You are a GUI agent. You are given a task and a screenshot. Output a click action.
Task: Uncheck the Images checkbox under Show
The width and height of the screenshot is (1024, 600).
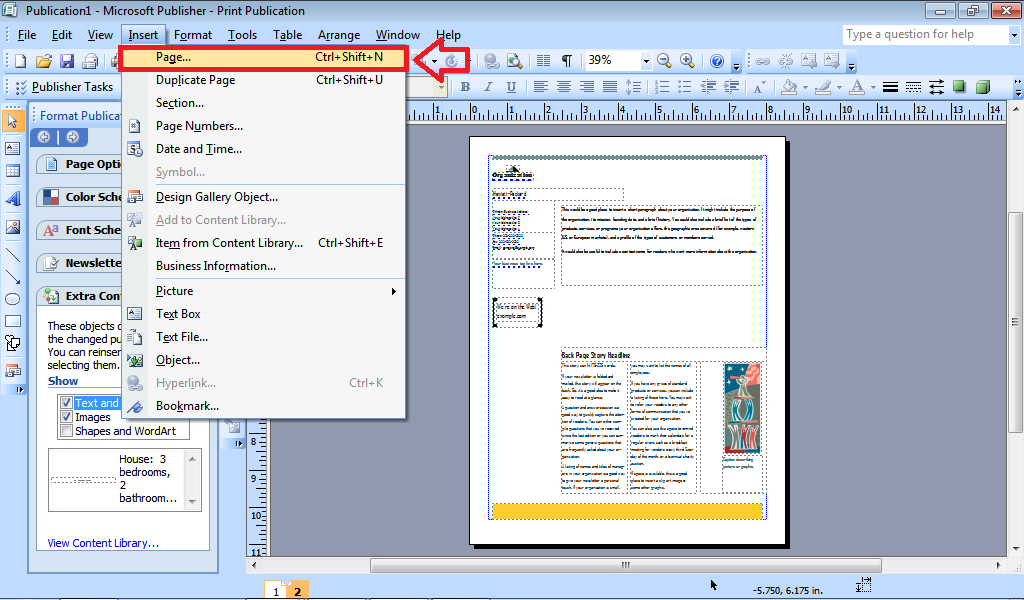pyautogui.click(x=67, y=417)
